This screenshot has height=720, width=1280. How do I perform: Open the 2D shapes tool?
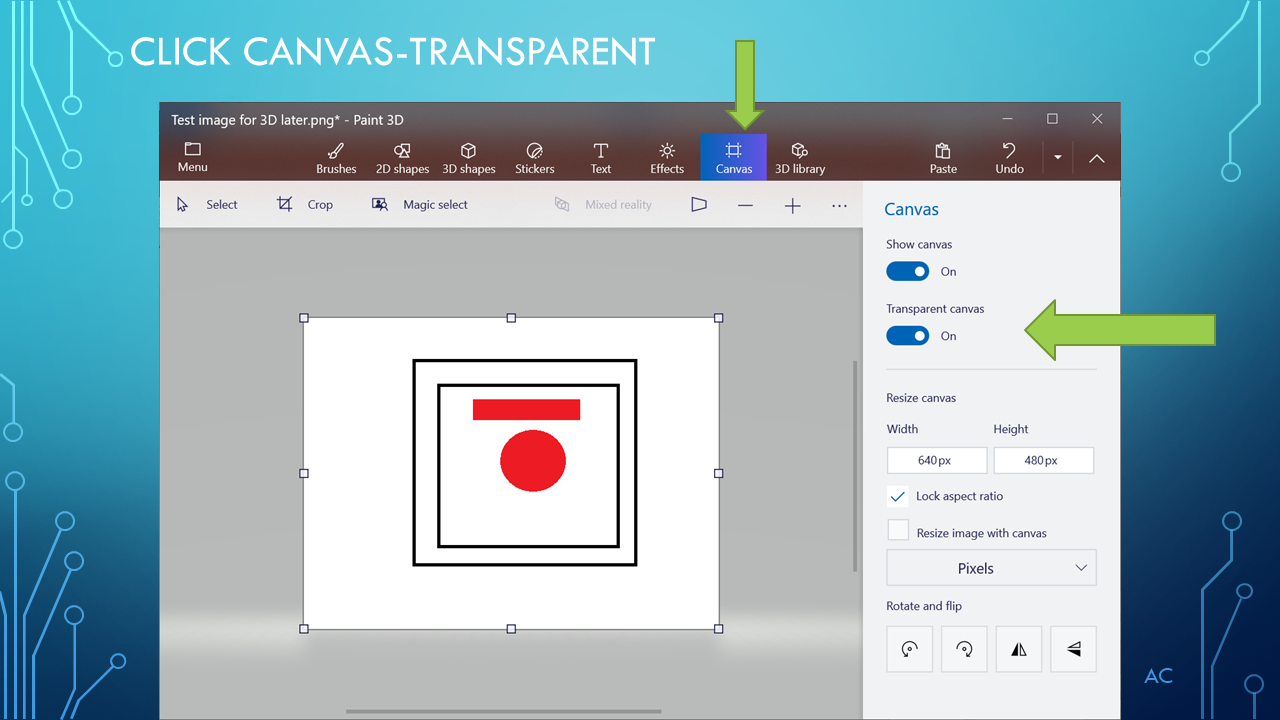tap(402, 157)
